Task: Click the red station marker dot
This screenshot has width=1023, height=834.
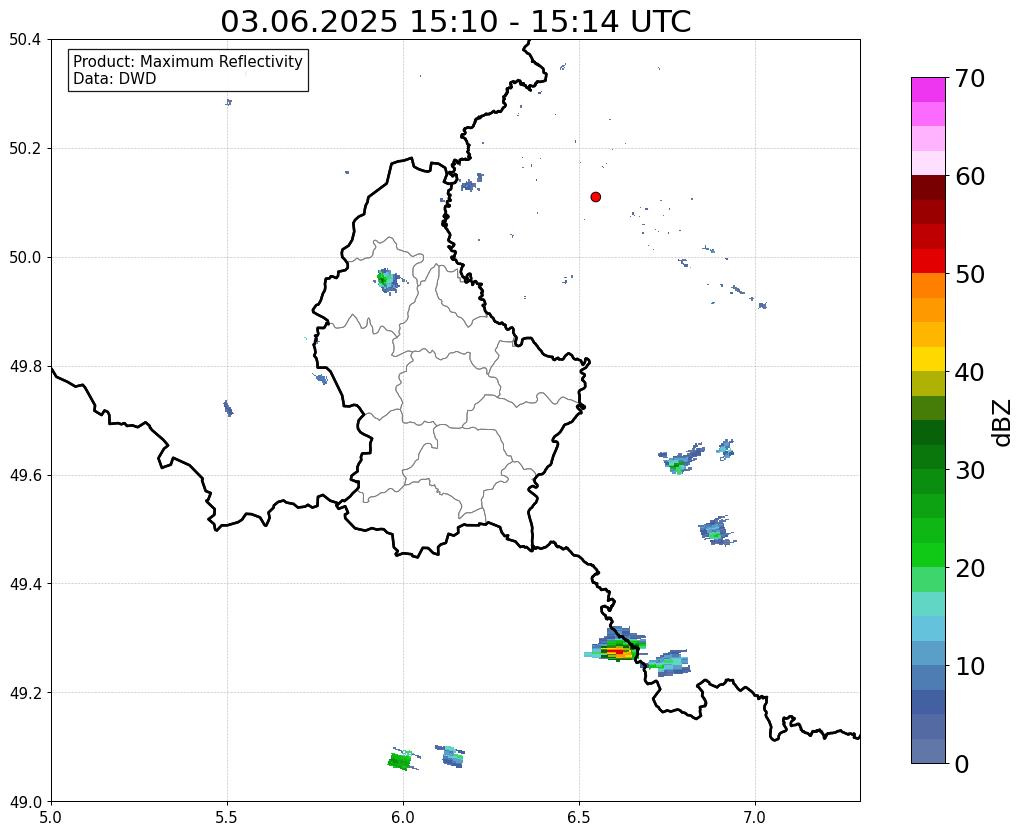Action: [x=595, y=196]
